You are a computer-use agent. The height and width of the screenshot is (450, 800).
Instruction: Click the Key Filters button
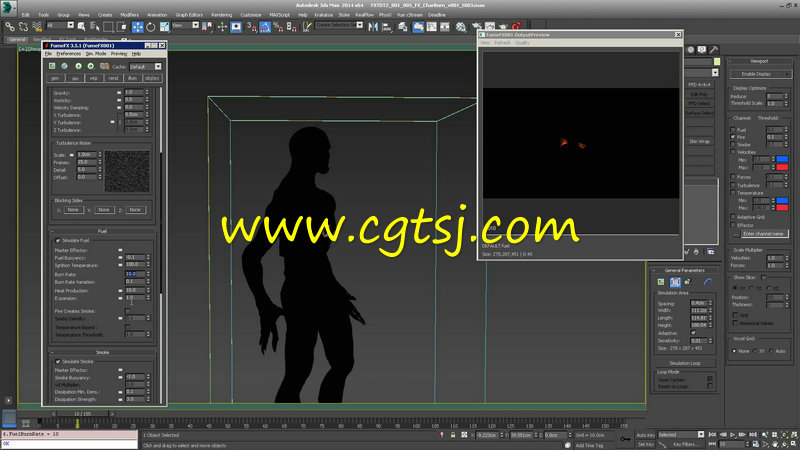(x=685, y=444)
